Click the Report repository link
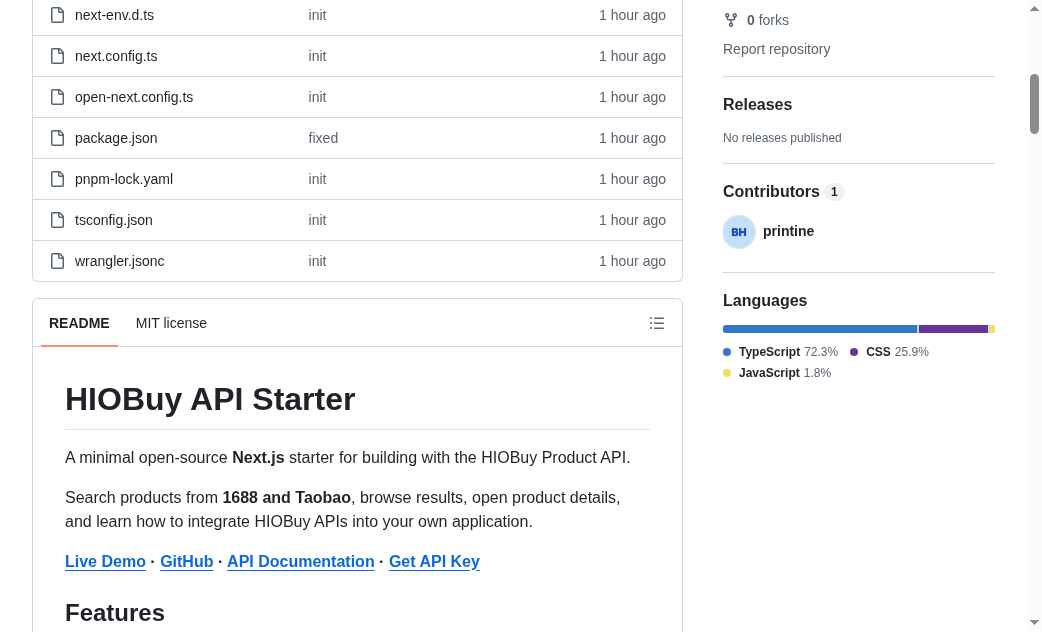 coord(776,49)
